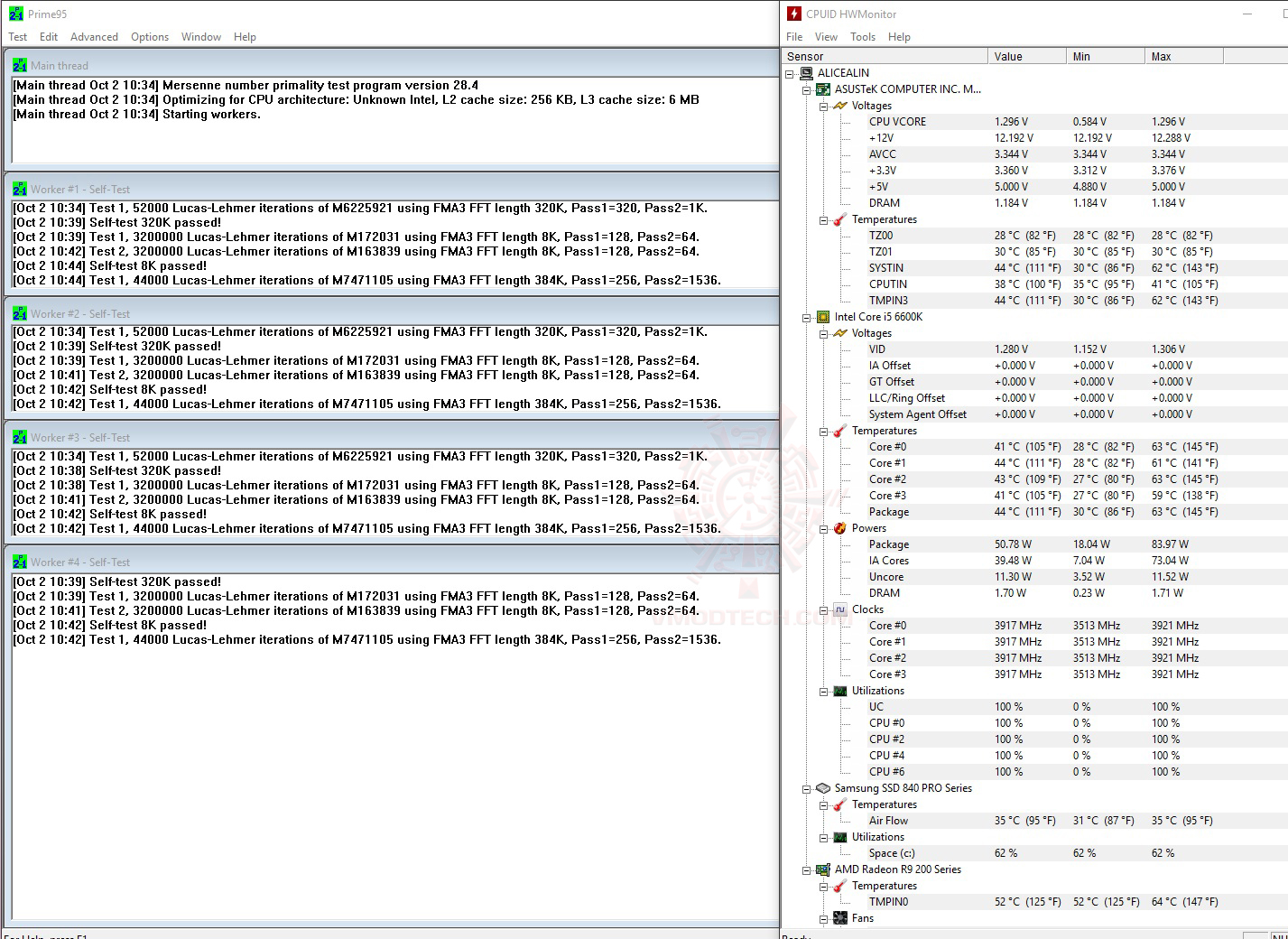The image size is (1288, 939).
Task: Open the Help menu in HWMonitor
Action: 899,37
